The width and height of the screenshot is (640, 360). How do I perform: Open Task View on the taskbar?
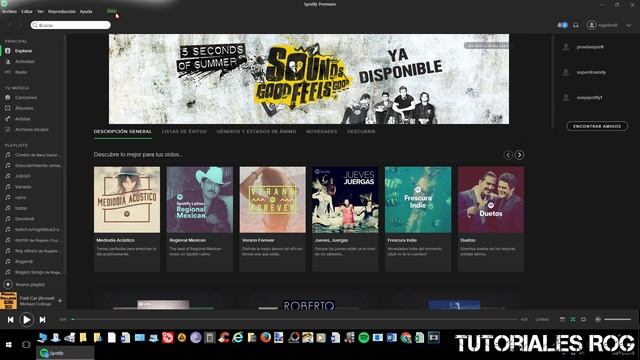coord(26,344)
